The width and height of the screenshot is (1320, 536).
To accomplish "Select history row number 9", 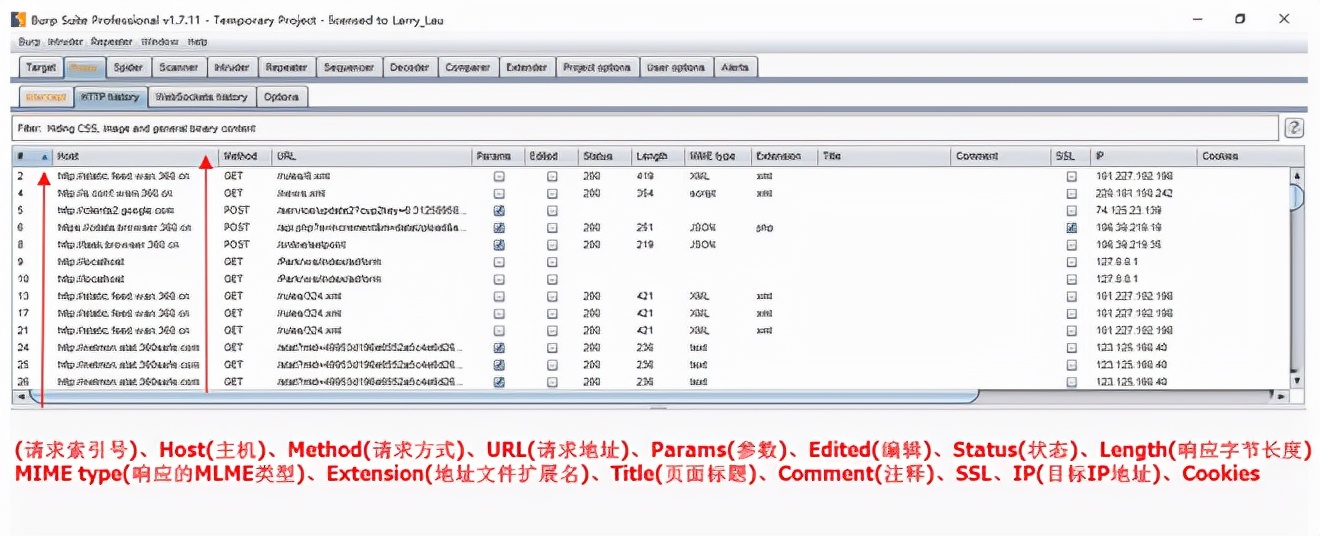I will 650,262.
